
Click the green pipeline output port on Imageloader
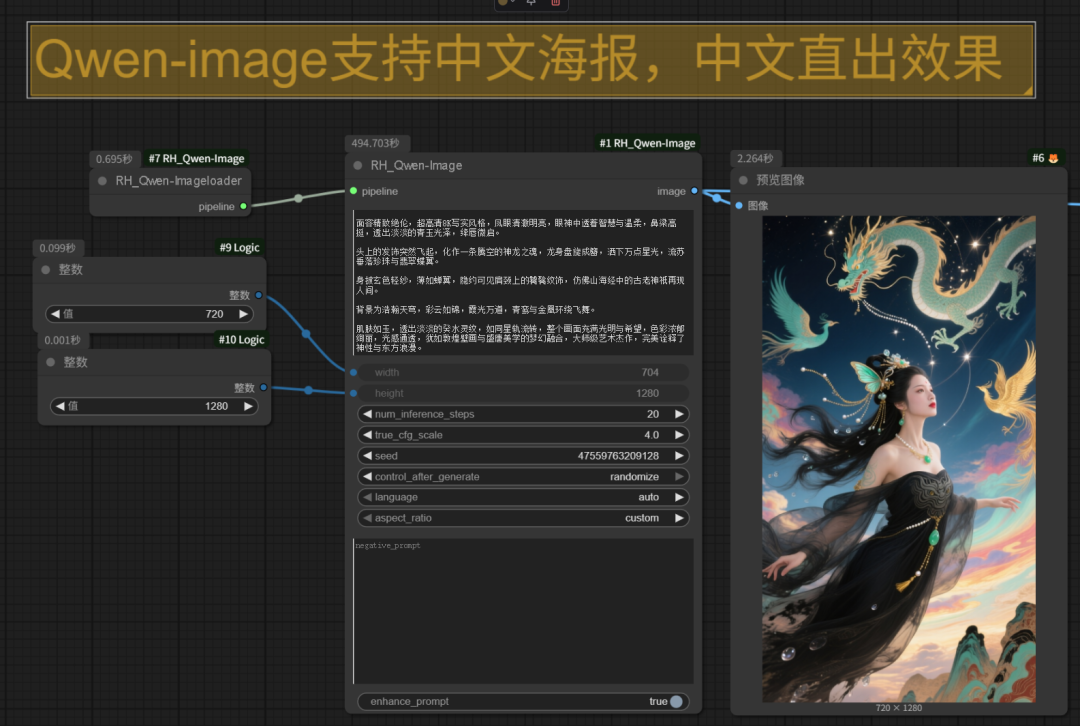click(243, 206)
